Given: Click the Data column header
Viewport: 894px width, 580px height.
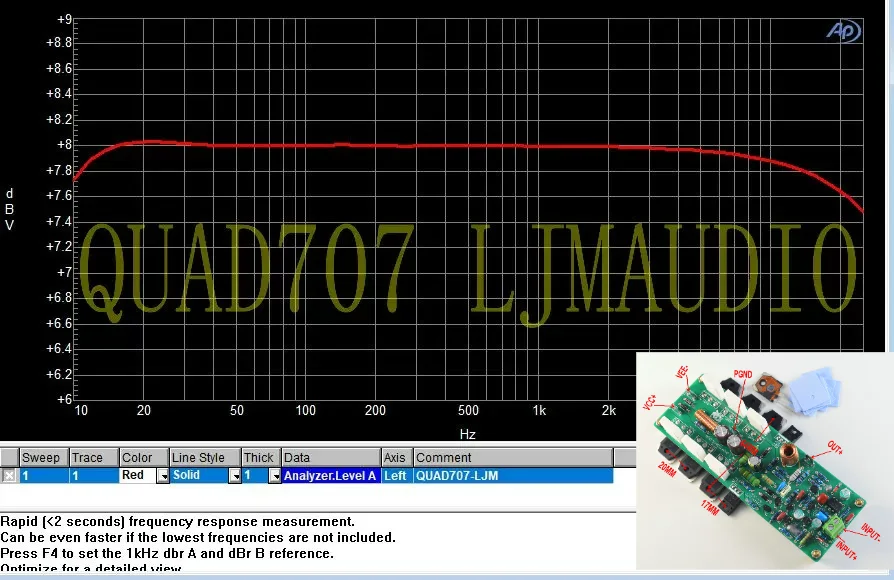Looking at the screenshot, I should (x=331, y=457).
